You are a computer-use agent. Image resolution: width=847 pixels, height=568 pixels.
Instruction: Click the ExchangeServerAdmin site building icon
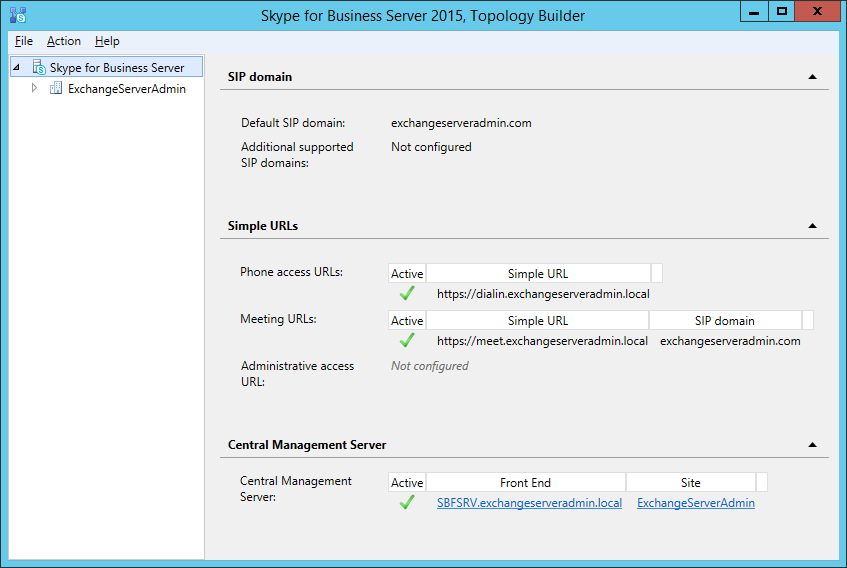pos(56,88)
